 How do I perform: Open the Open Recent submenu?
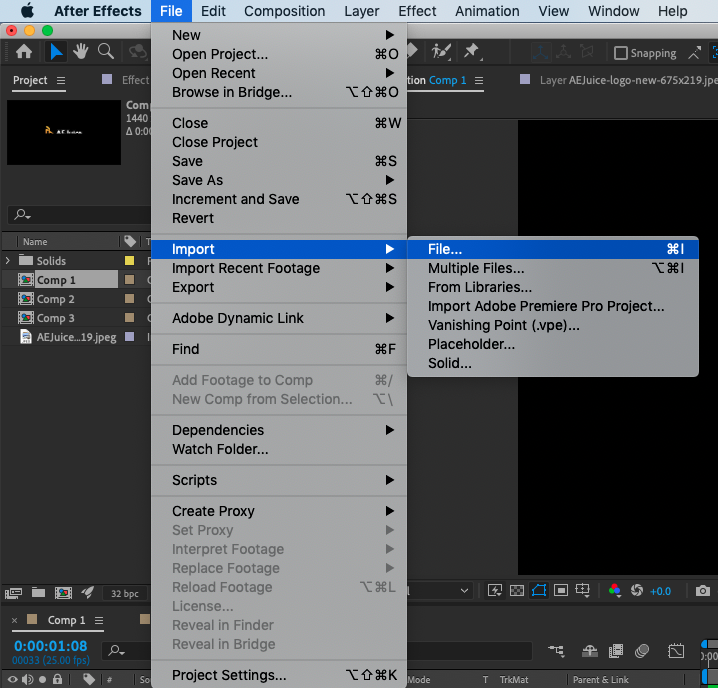[x=279, y=73]
